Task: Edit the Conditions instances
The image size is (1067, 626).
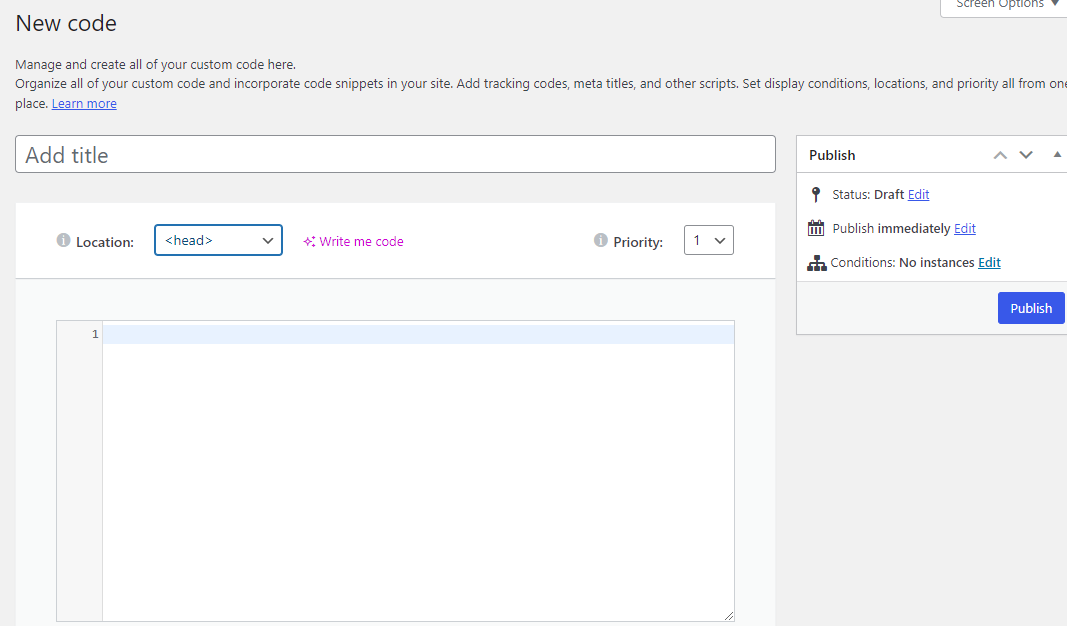Action: tap(989, 262)
